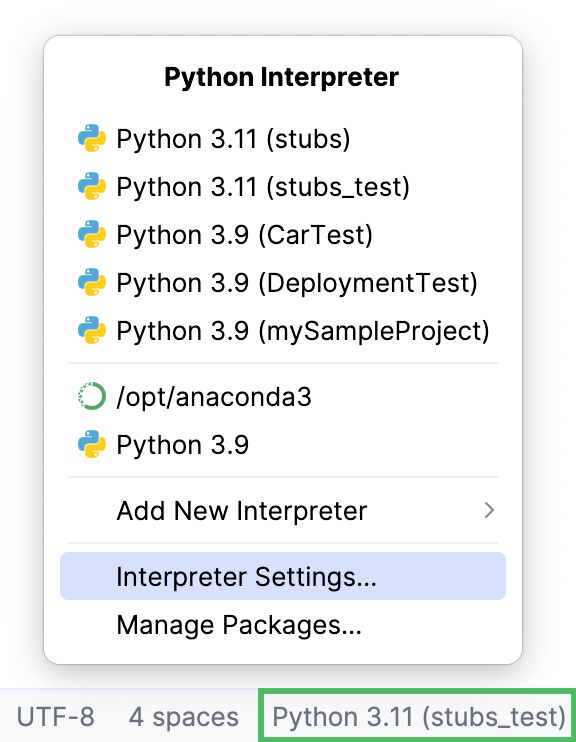Image resolution: width=576 pixels, height=742 pixels.
Task: Click Python icon beside mySampleProject interpreter
Action: (92, 330)
